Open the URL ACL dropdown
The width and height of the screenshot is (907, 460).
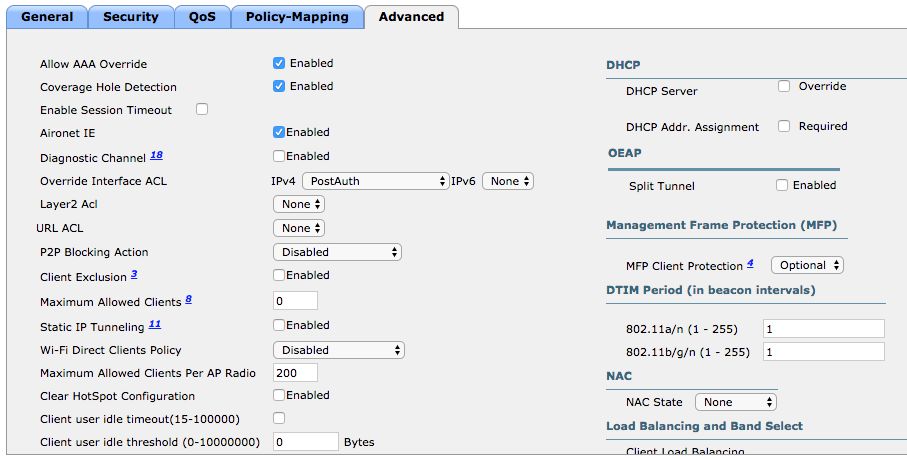point(299,228)
